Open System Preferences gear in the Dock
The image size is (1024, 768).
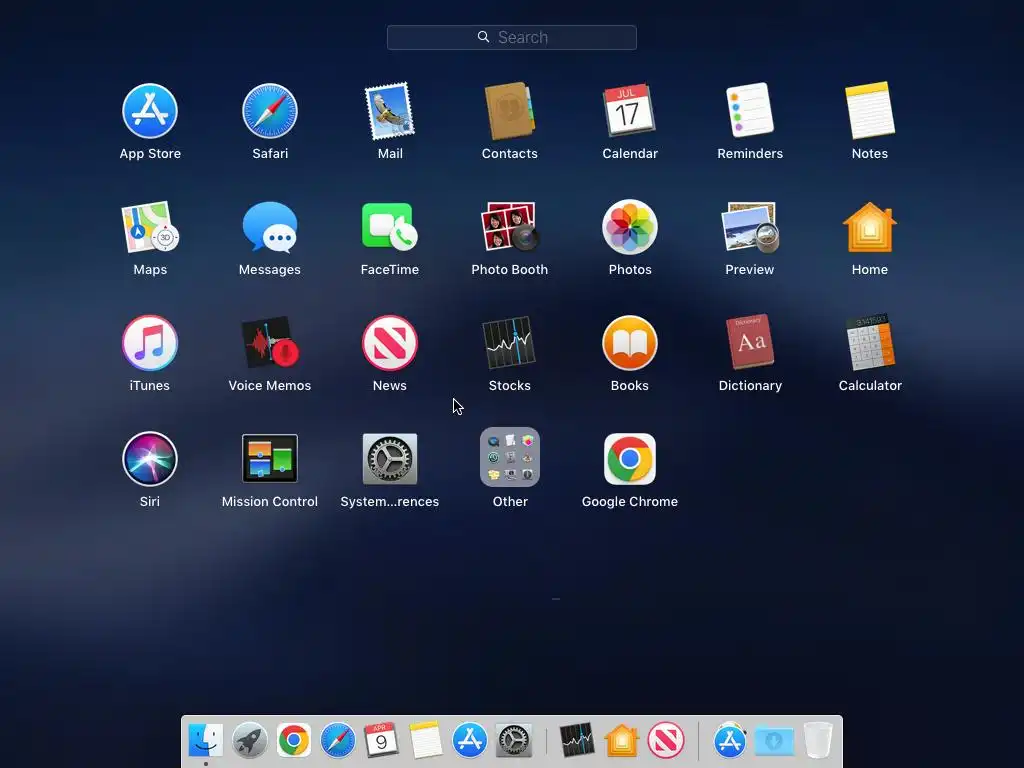click(x=513, y=741)
